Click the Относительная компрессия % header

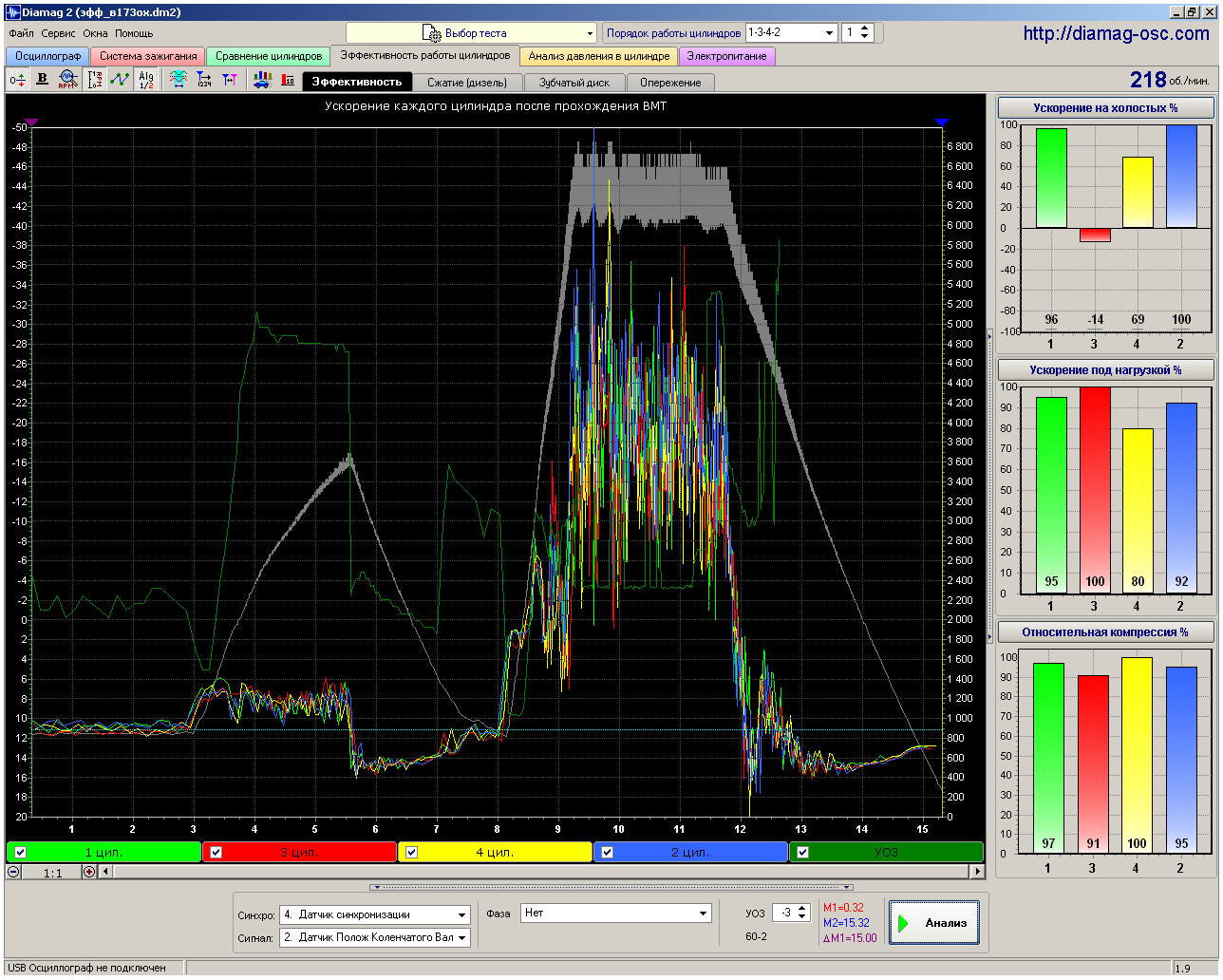(x=1105, y=632)
